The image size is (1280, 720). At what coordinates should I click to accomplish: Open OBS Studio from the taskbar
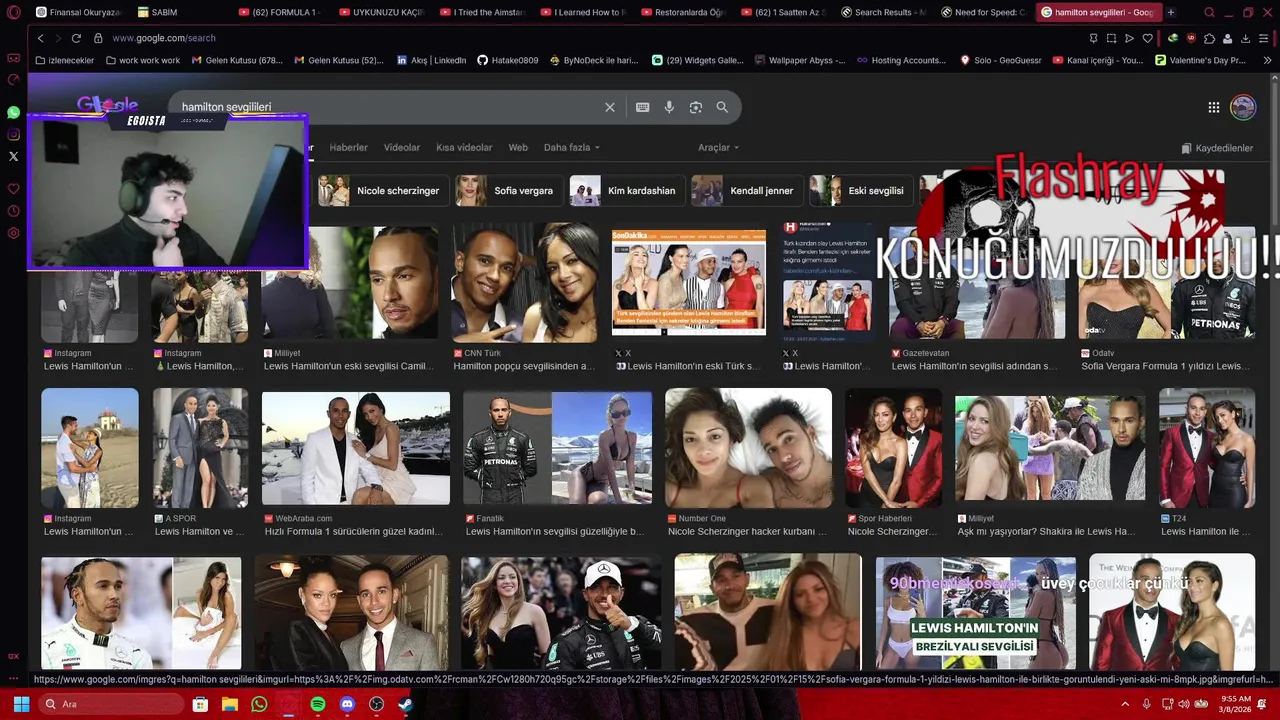[376, 704]
